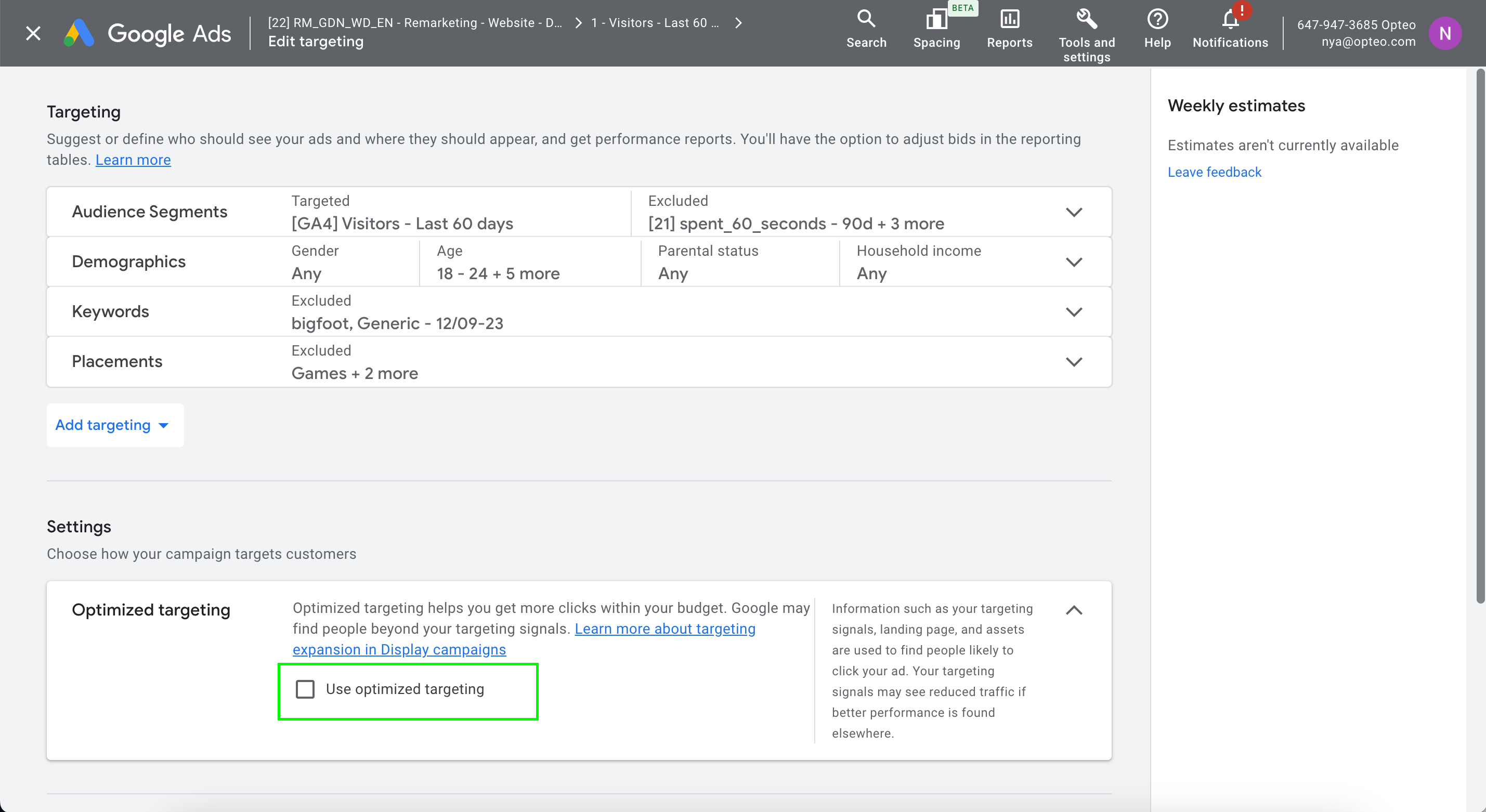
Task: Click the Search magnifier icon
Action: coord(866,20)
